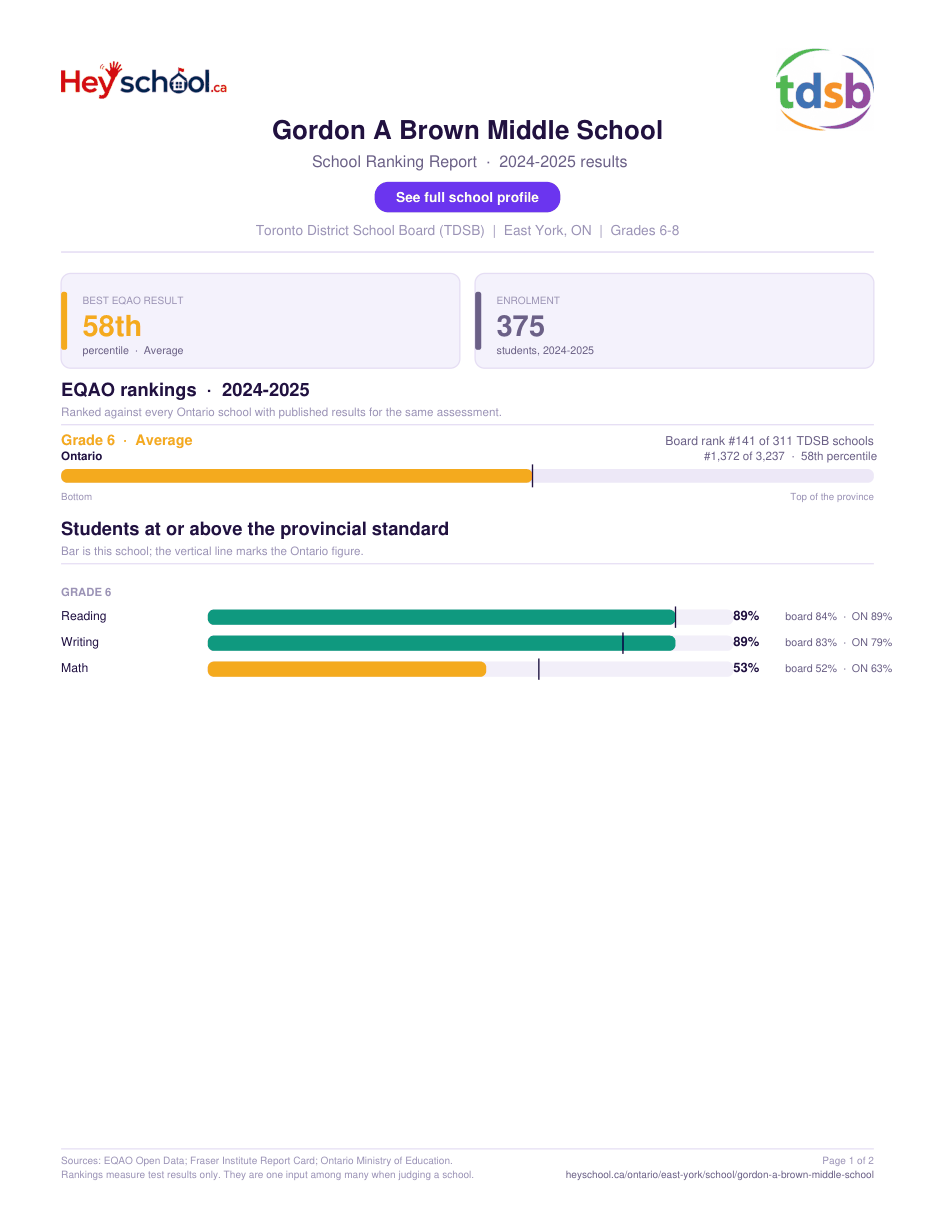Click the board 84% ON 89% text

point(838,616)
